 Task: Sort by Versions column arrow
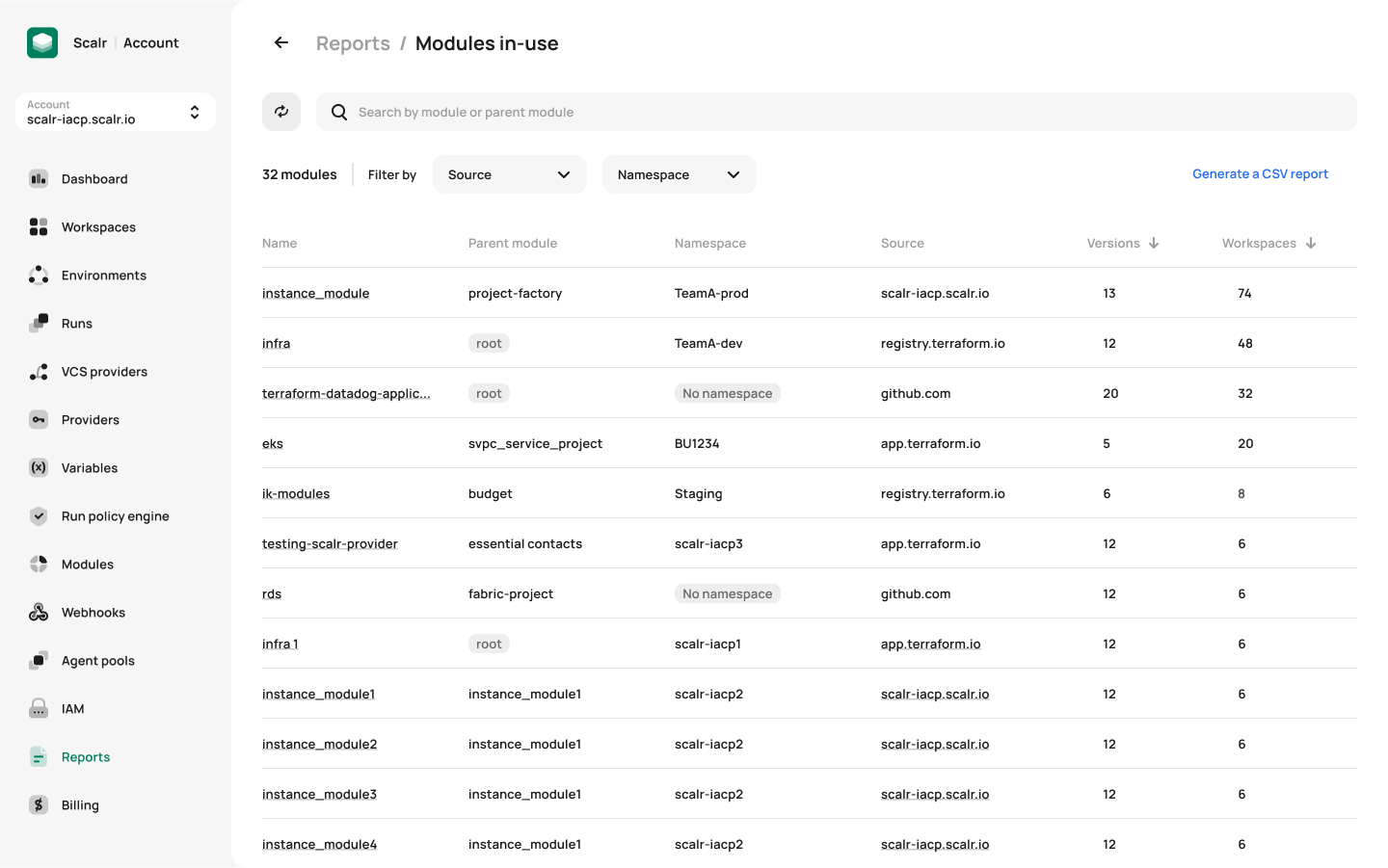pyautogui.click(x=1154, y=243)
